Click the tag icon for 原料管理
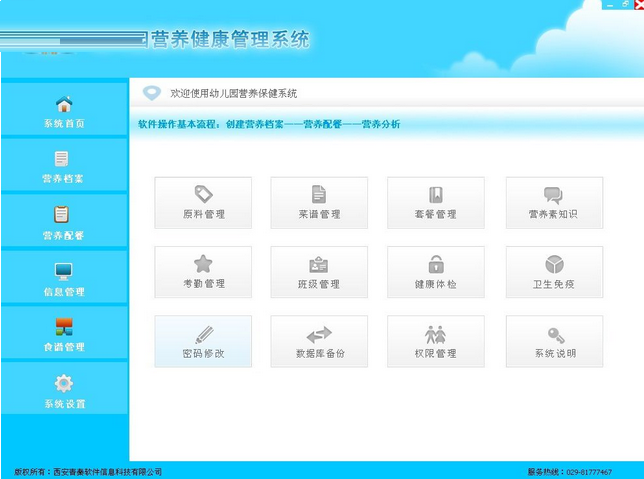The image size is (644, 479). point(203,194)
